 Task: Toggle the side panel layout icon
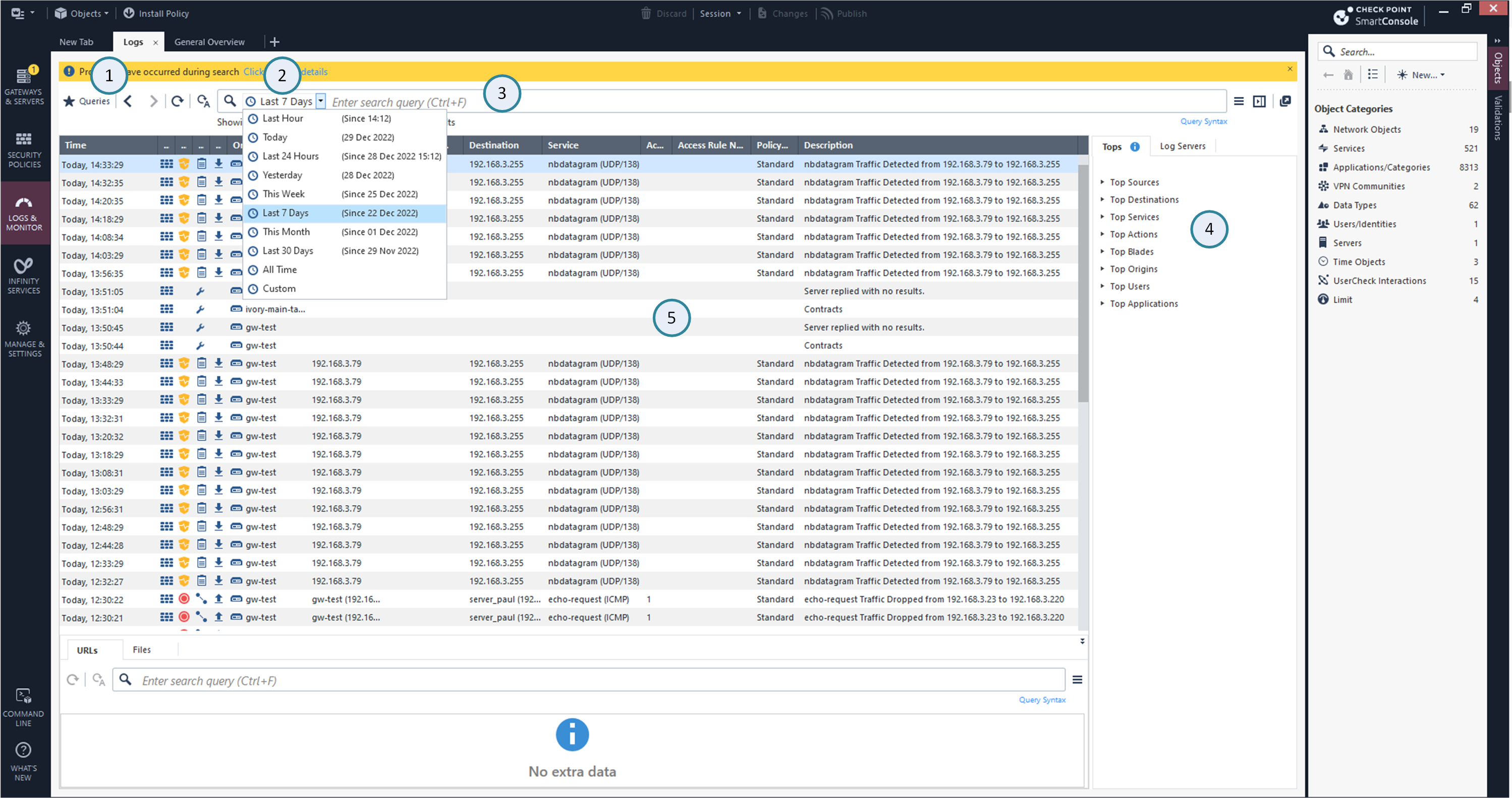click(1260, 101)
